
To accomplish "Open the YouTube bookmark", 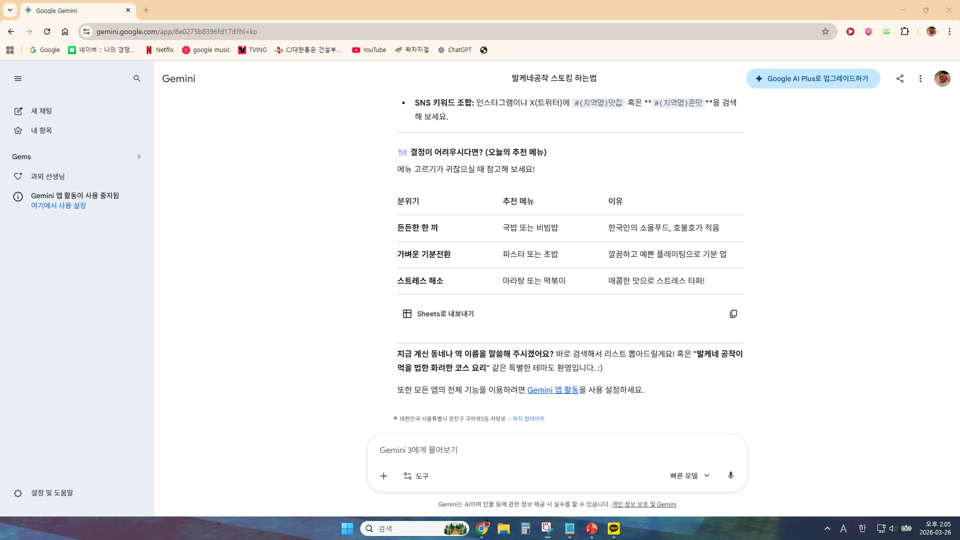I will pyautogui.click(x=369, y=50).
